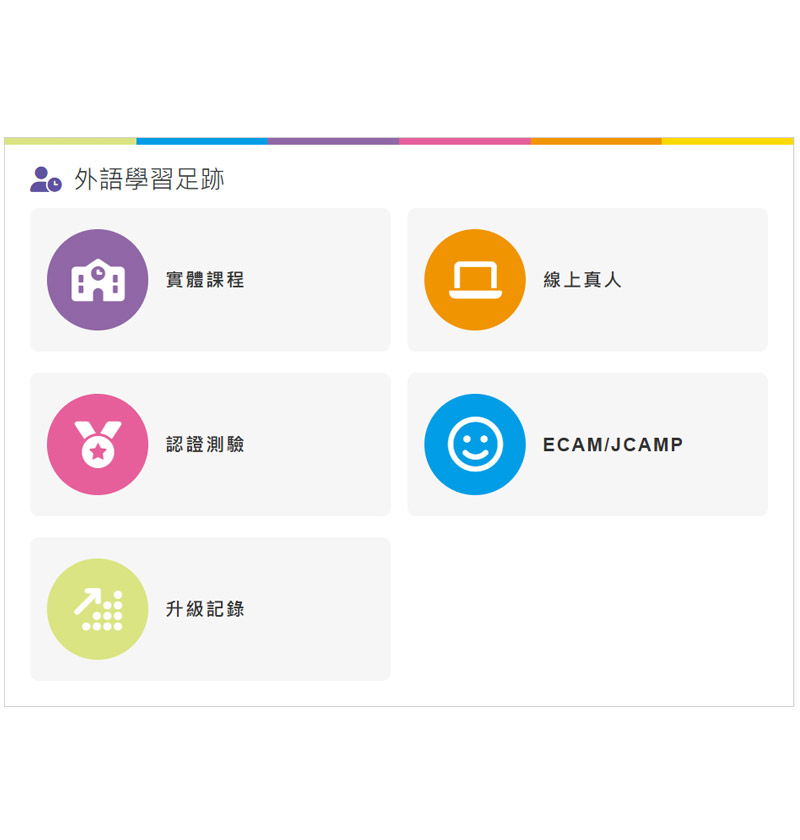
Task: Select the 認證測驗 label
Action: tap(205, 445)
